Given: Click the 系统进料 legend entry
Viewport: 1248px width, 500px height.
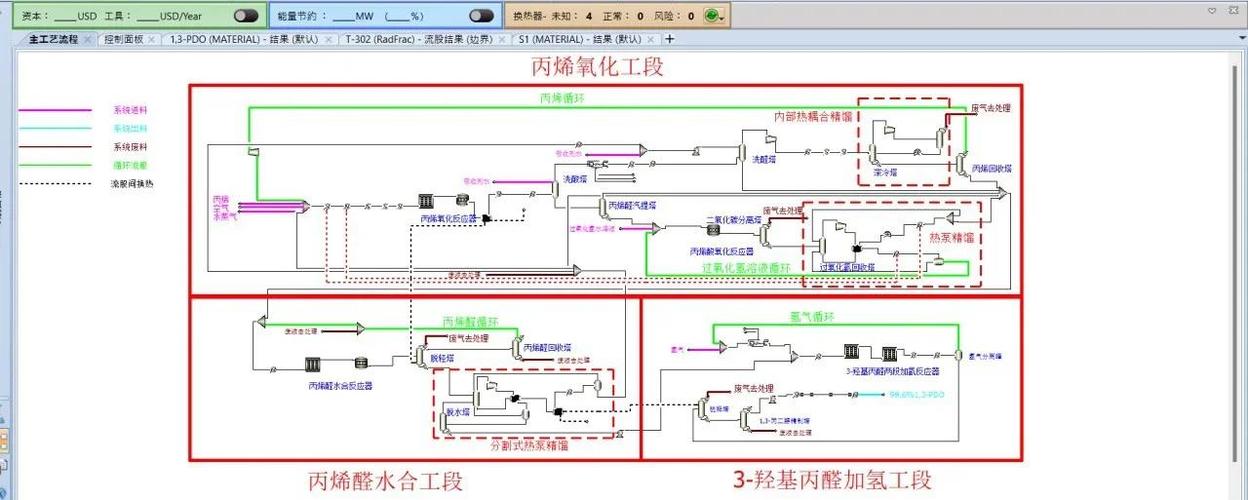Looking at the screenshot, I should 129,110.
